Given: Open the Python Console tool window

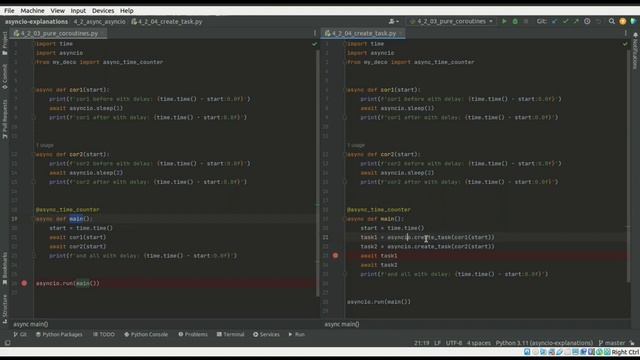Looking at the screenshot, I should coord(146,334).
